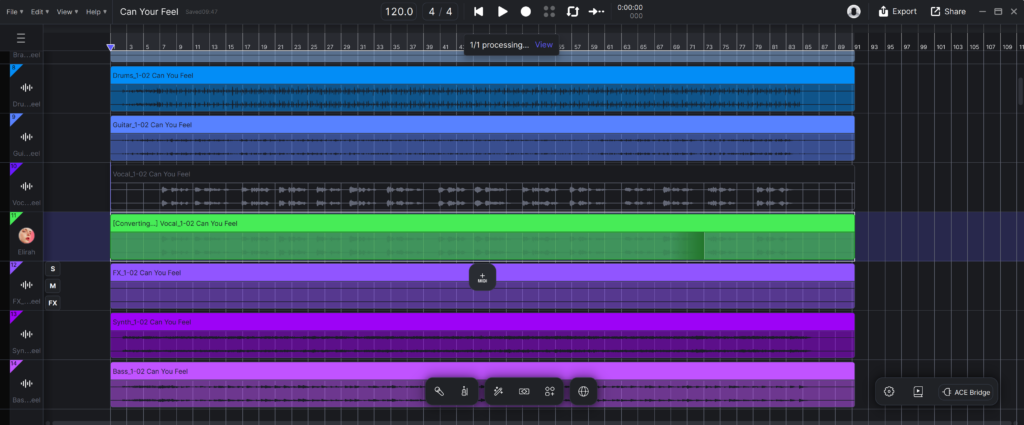Click the record button

tap(525, 11)
